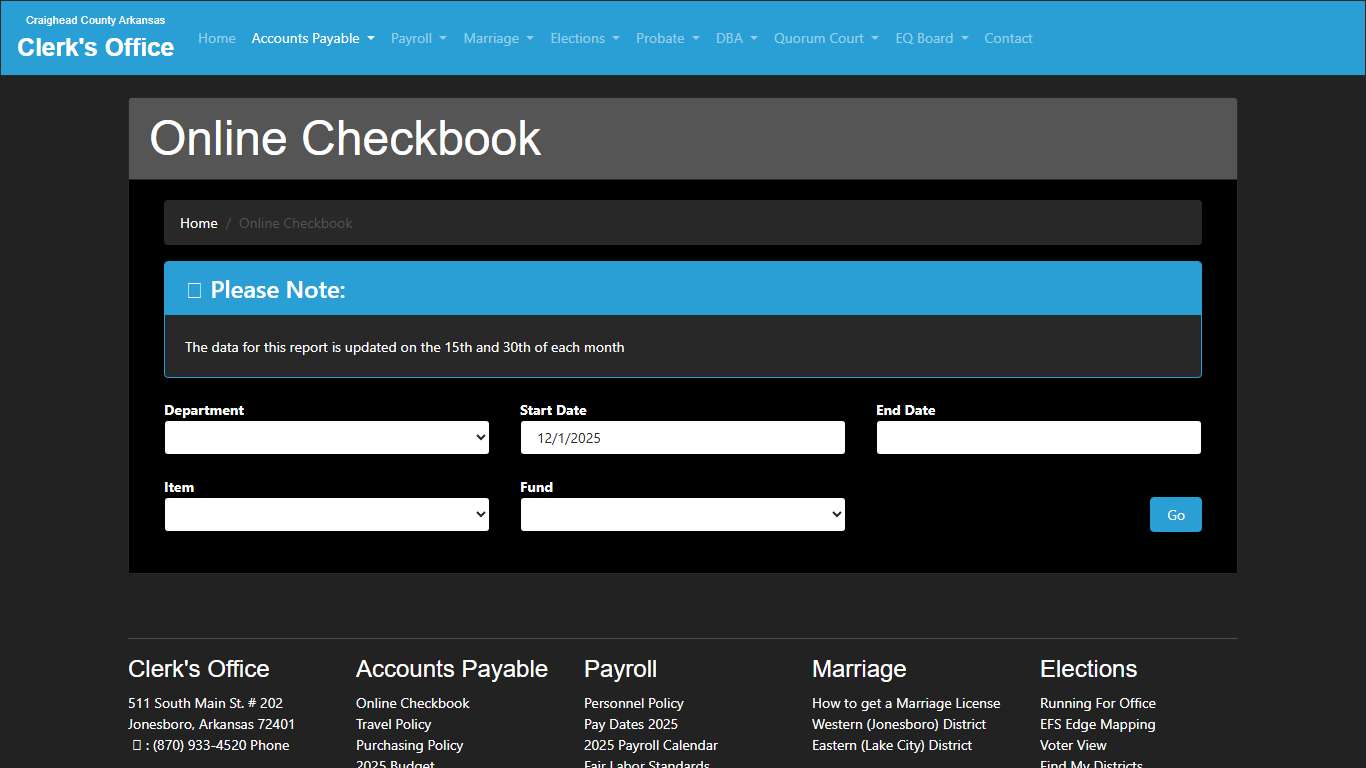Click the Go button
This screenshot has height=768, width=1366.
click(1175, 514)
